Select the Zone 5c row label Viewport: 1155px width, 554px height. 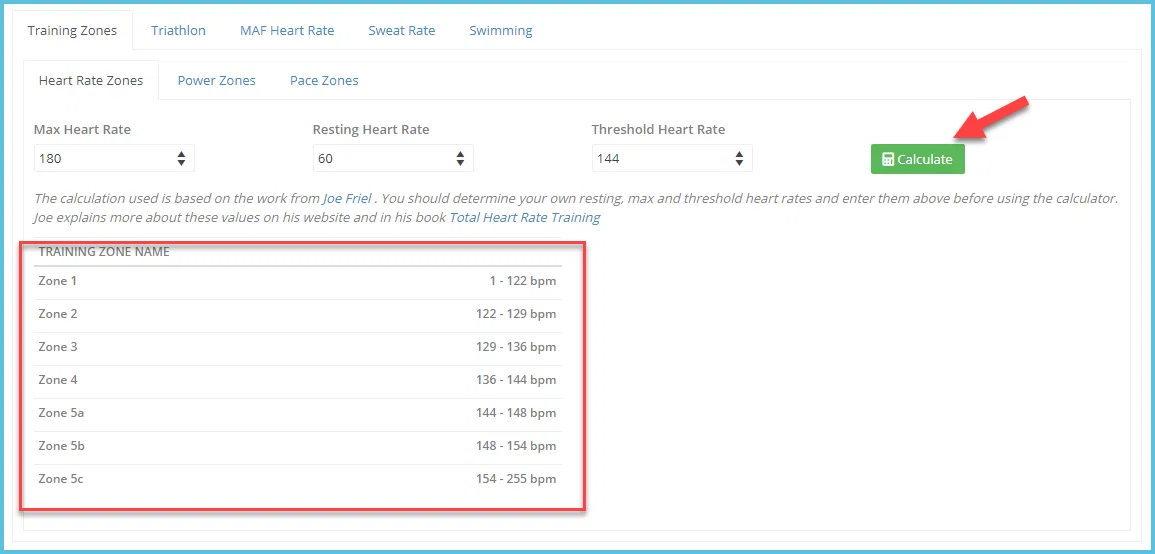coord(61,479)
